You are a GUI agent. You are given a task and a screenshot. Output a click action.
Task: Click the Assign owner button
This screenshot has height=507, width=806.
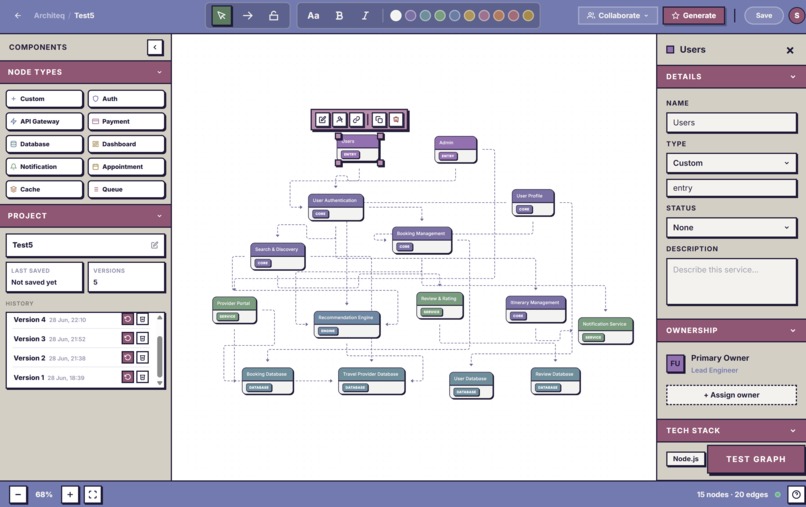731,395
